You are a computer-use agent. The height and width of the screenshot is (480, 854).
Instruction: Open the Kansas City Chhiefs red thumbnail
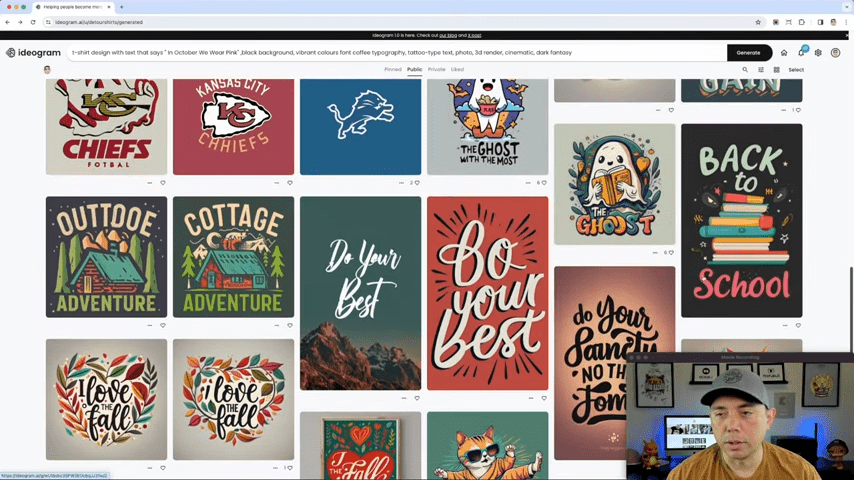(x=233, y=126)
